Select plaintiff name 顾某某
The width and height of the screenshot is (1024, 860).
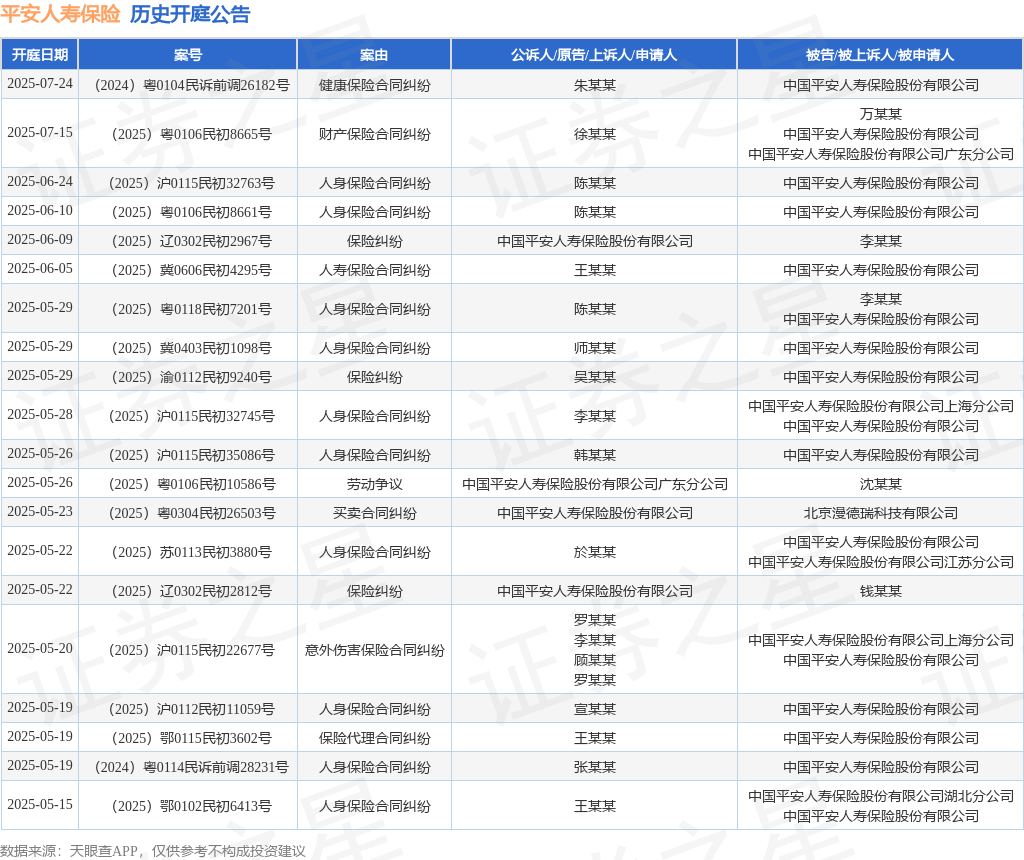point(594,660)
